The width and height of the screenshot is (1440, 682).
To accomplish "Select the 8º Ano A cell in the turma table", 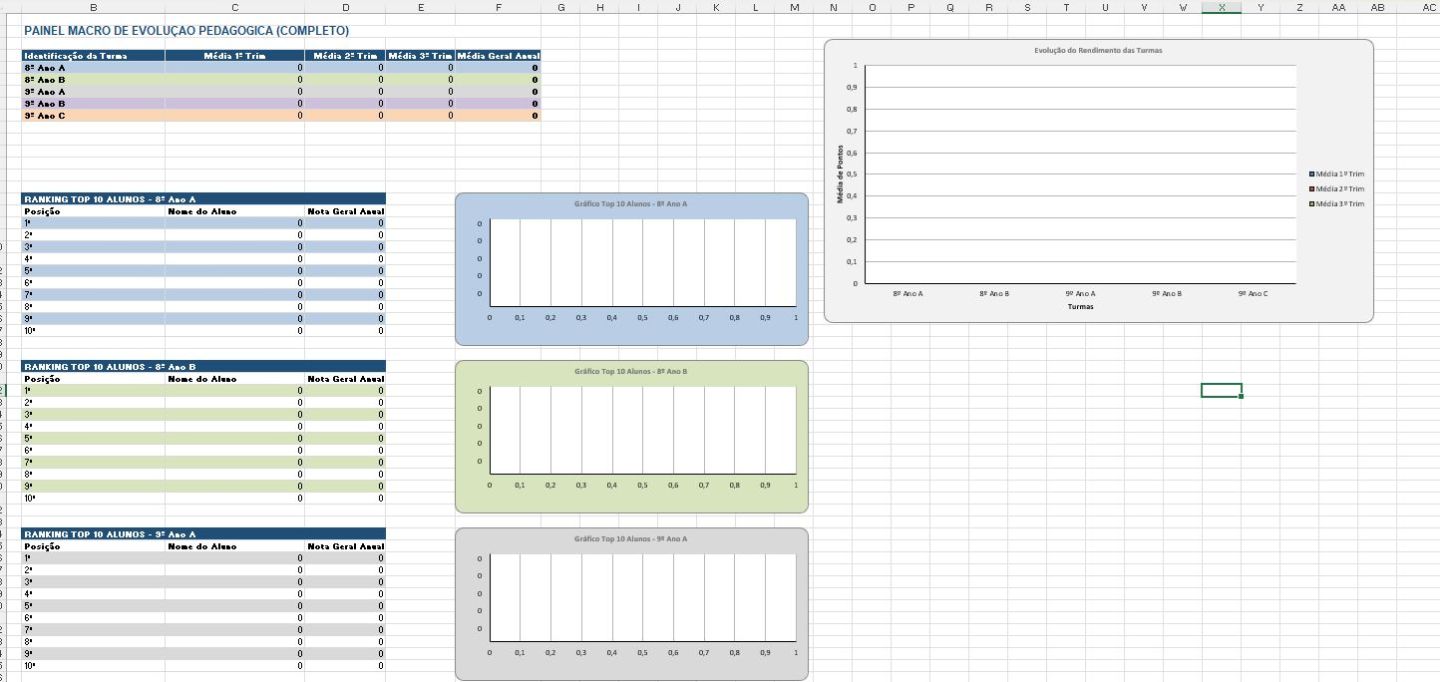I will 93,67.
